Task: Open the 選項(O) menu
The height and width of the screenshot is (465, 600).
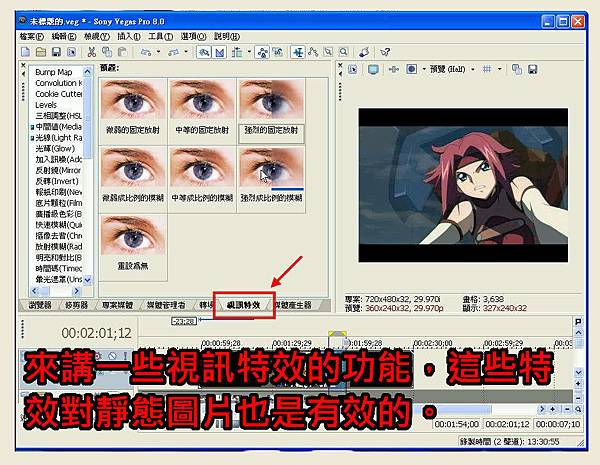Action: click(193, 37)
